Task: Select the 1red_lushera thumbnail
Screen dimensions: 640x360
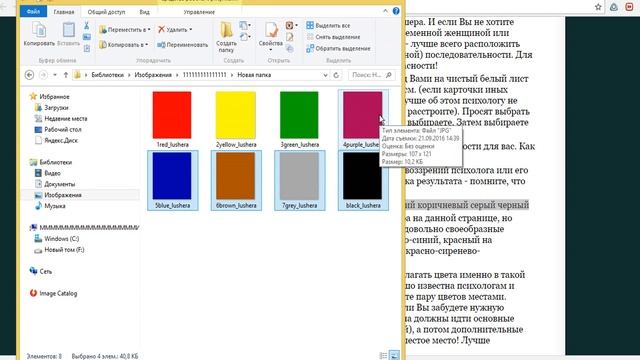Action: tap(172, 115)
